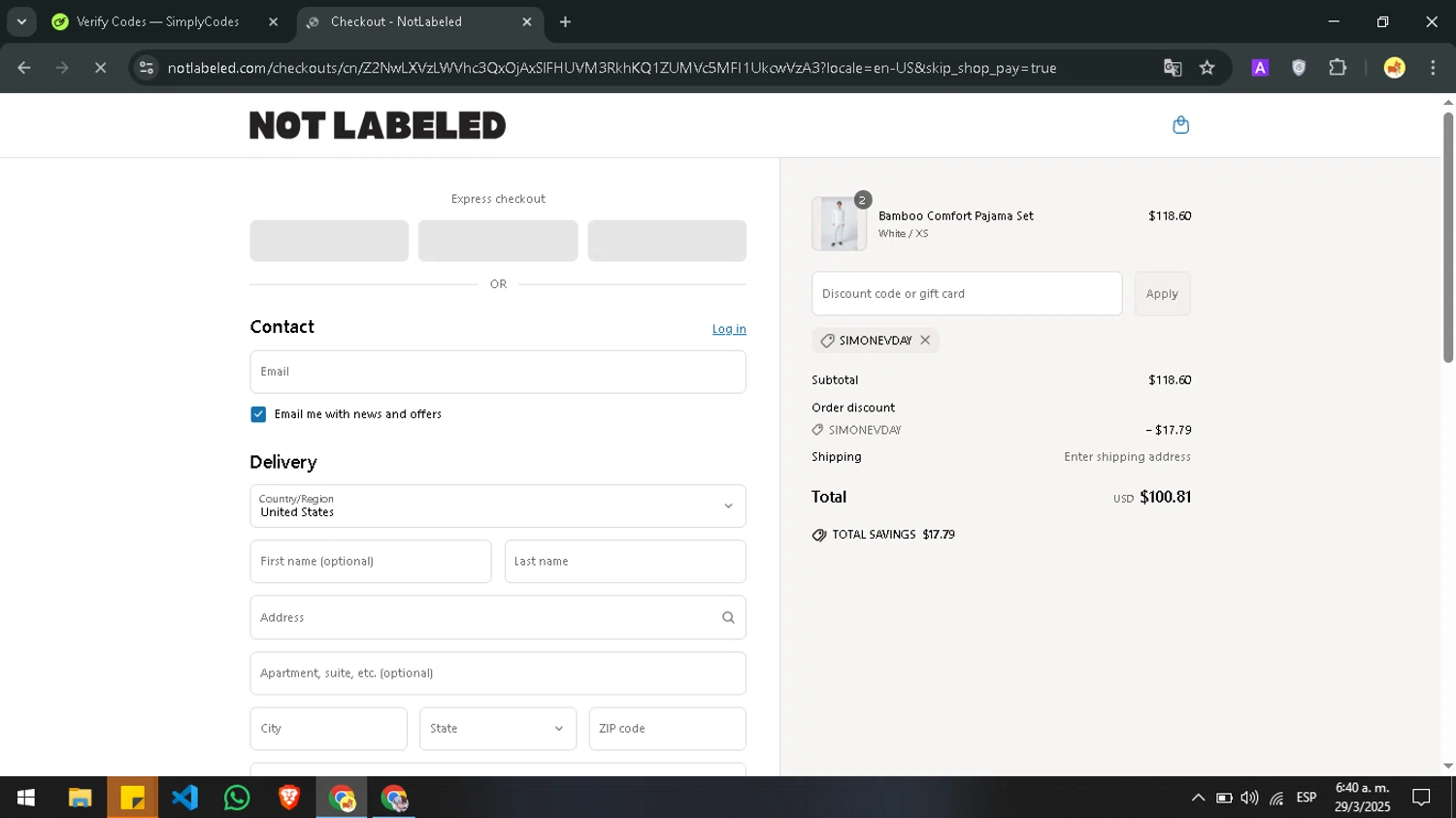Click the Apply discount button
The width and height of the screenshot is (1456, 818).
click(1162, 293)
